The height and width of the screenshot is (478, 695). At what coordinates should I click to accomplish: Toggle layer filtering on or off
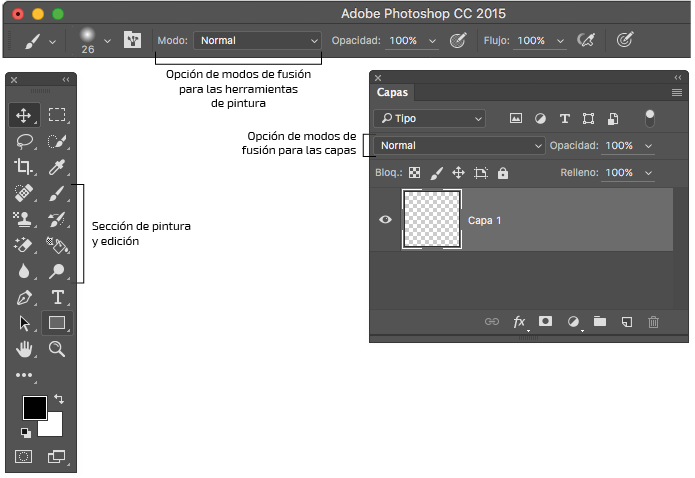(x=649, y=118)
